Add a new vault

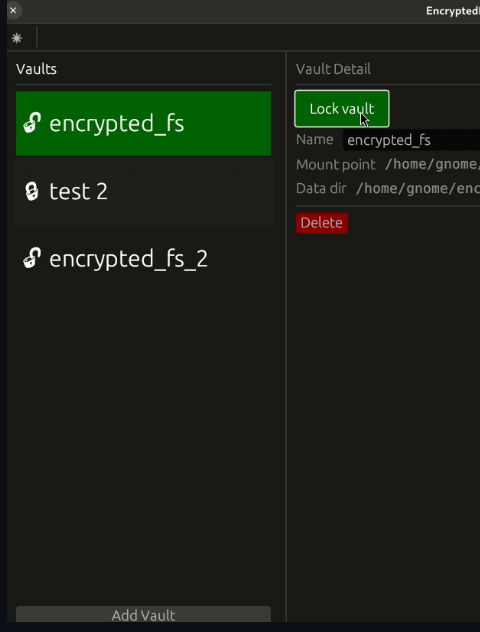pyautogui.click(x=143, y=615)
